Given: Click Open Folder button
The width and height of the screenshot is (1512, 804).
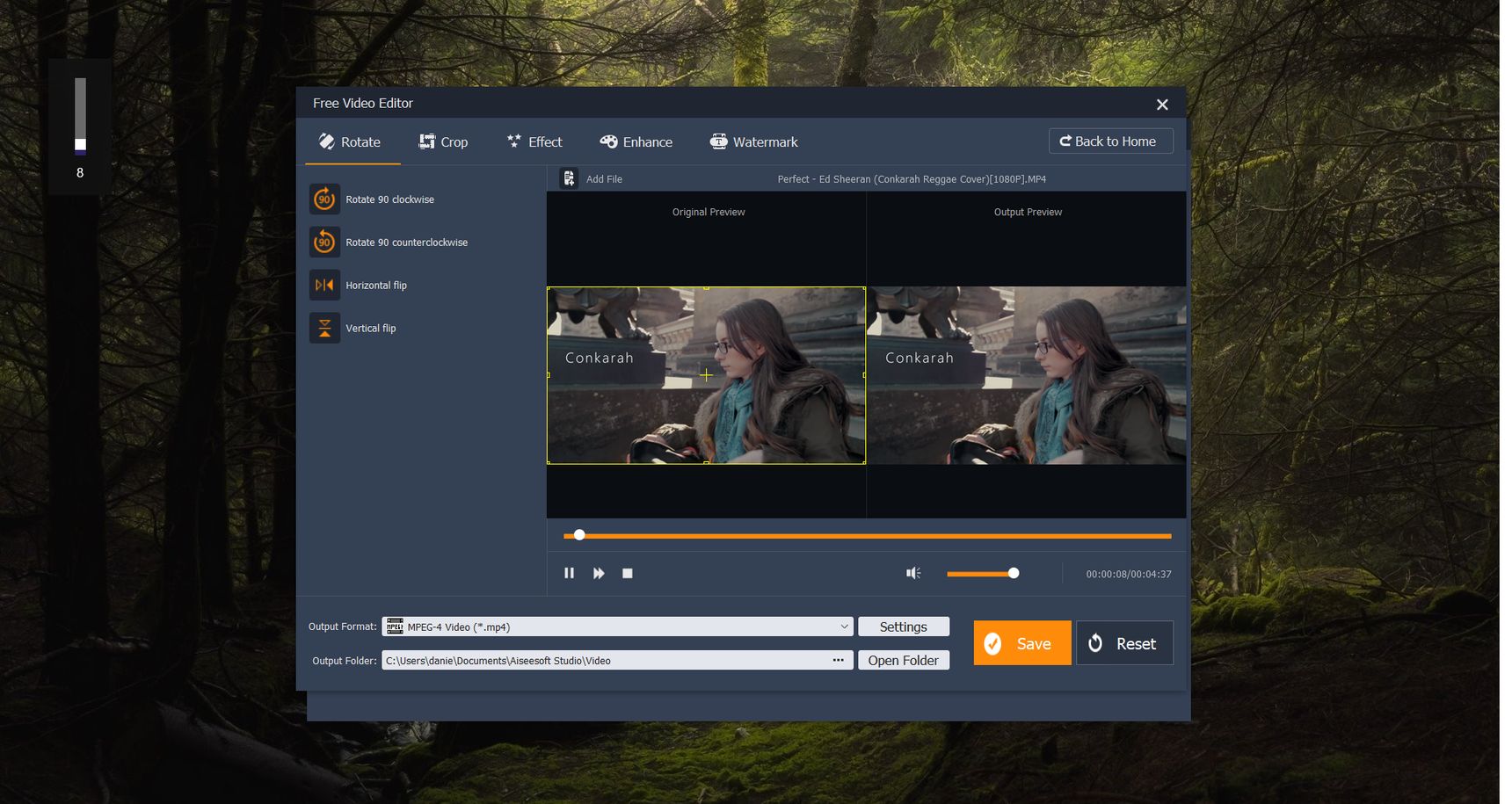Looking at the screenshot, I should click(904, 660).
